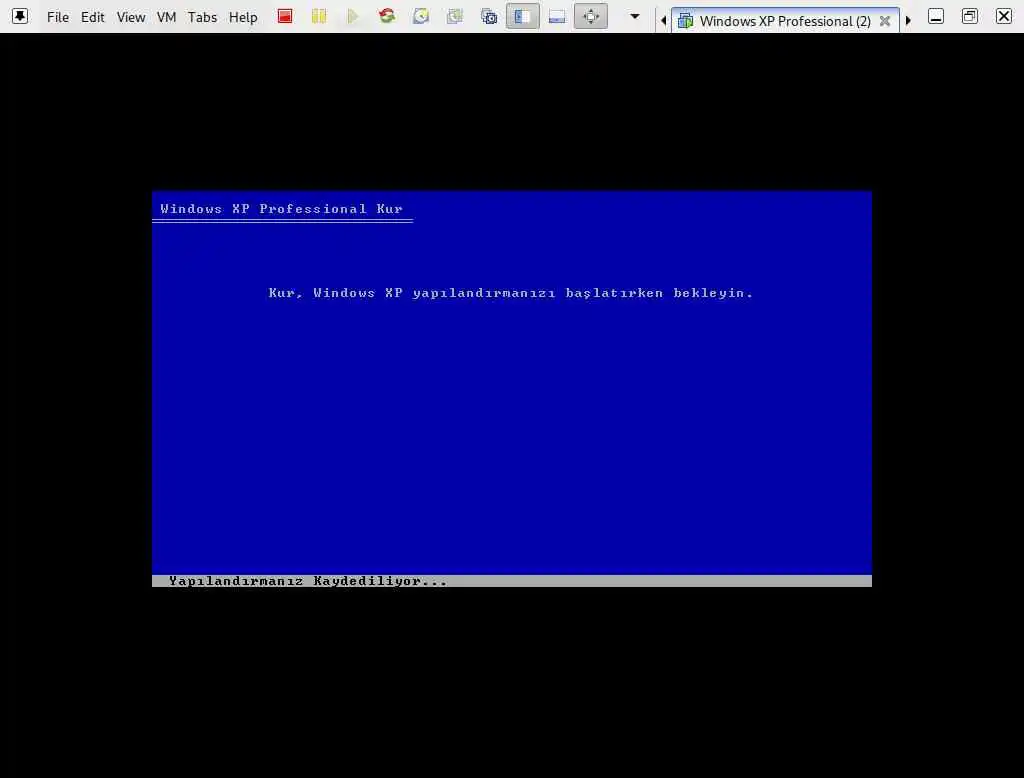This screenshot has height=778, width=1024.
Task: Open the View menu
Action: (131, 18)
